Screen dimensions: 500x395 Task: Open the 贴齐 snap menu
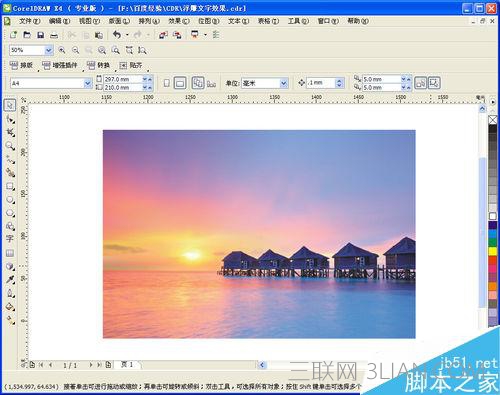[131, 65]
